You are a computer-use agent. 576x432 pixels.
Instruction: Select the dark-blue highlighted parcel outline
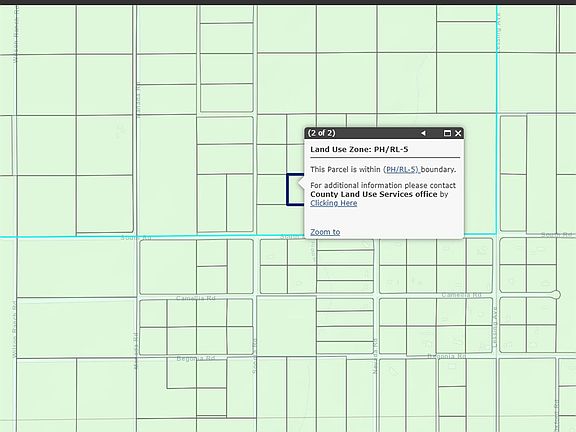pyautogui.click(x=295, y=190)
